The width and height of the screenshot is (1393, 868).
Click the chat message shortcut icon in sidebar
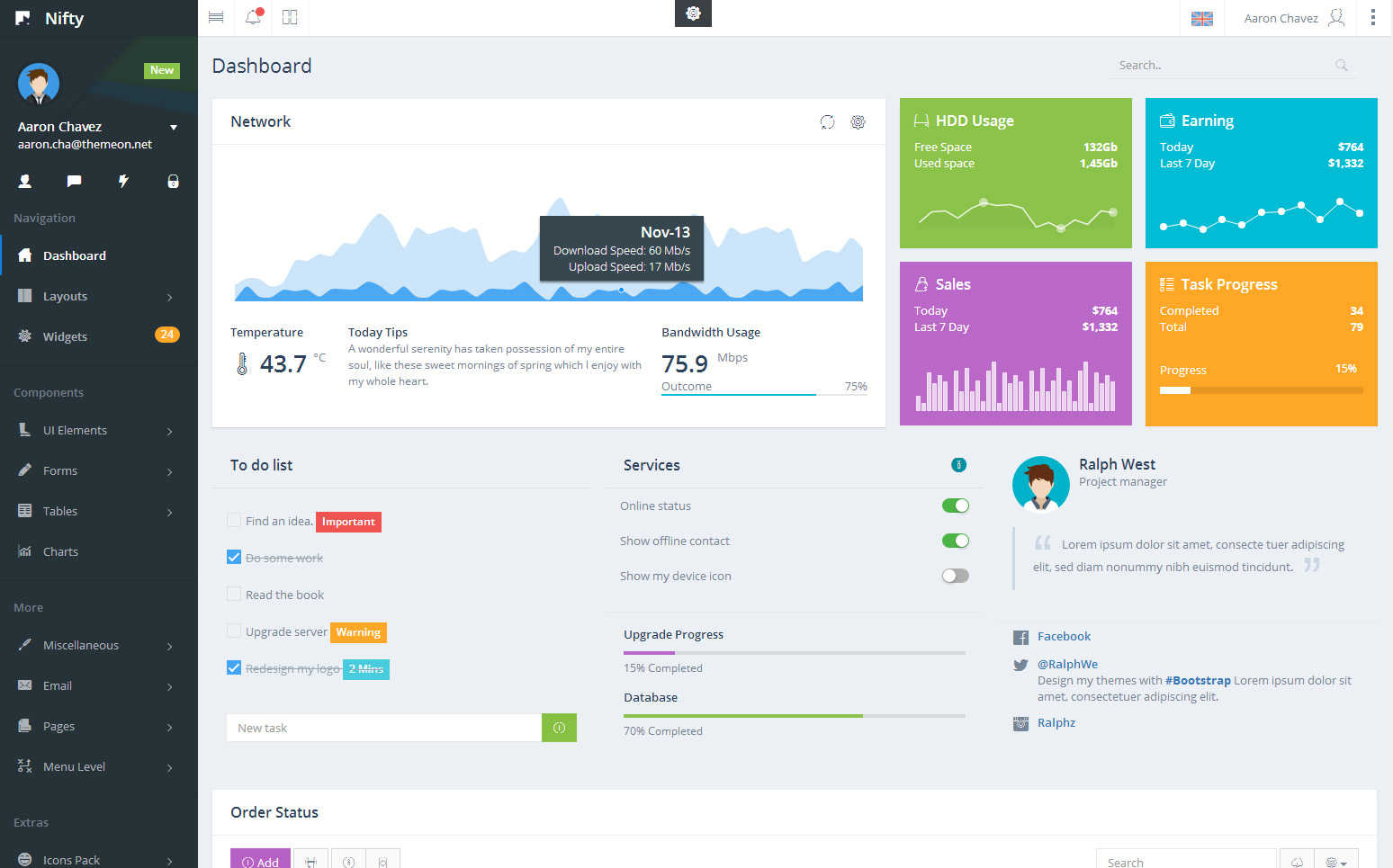74,181
